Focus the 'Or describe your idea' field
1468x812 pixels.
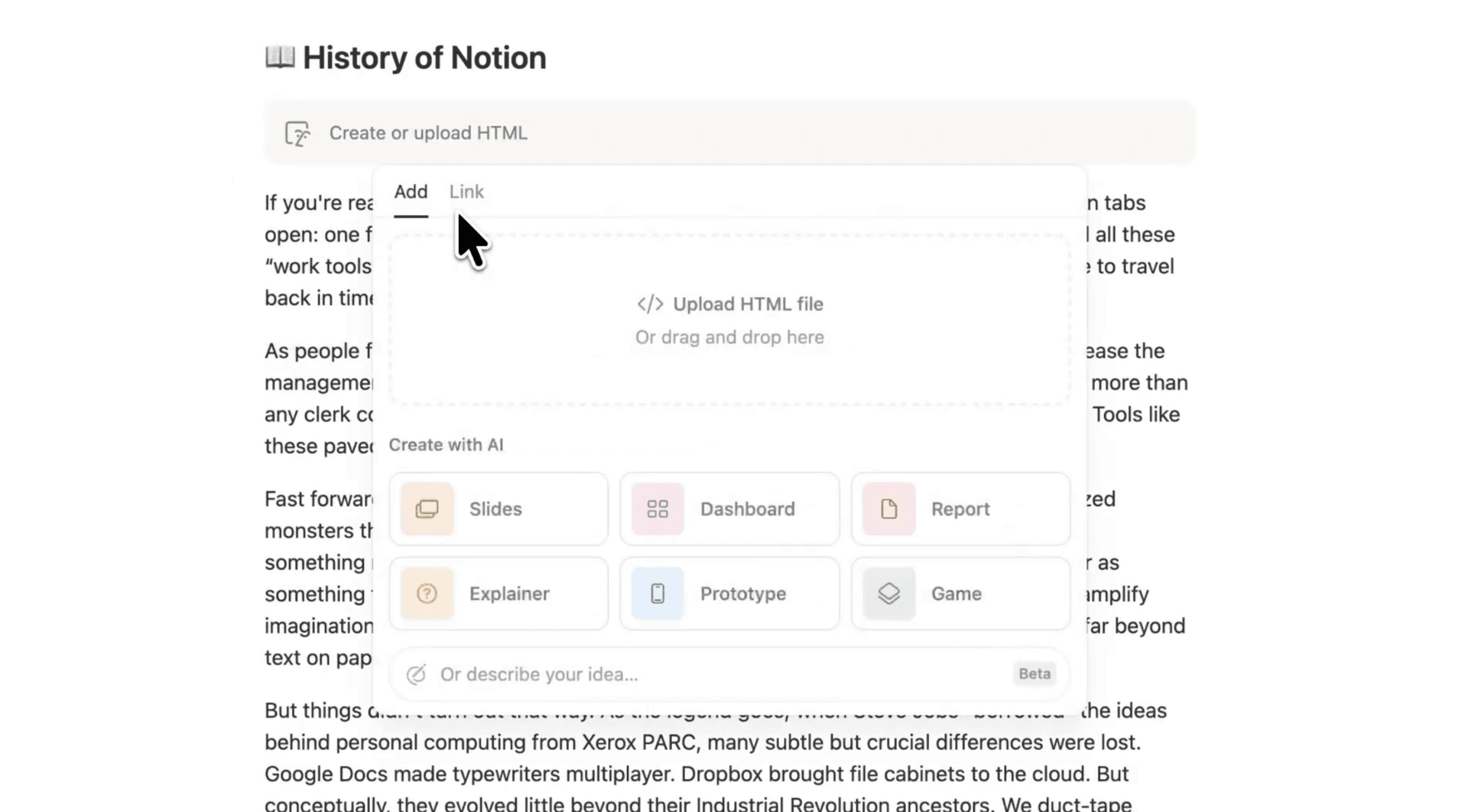(x=729, y=674)
